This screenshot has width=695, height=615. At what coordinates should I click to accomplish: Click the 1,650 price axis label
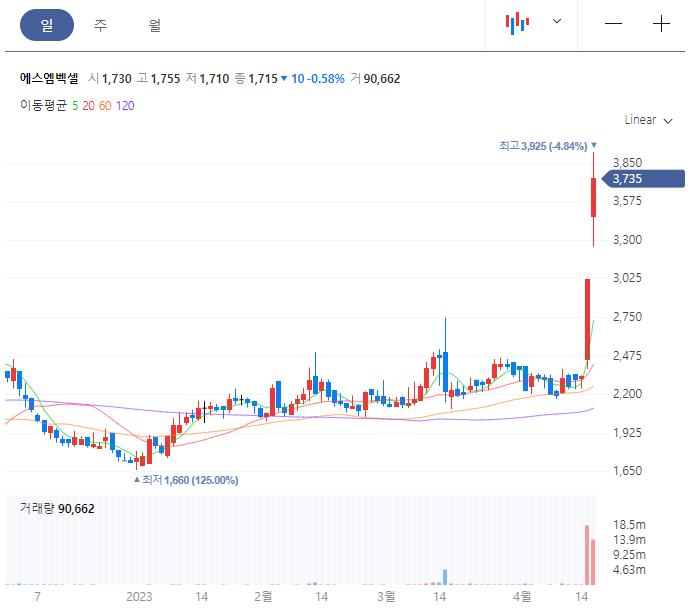point(627,471)
